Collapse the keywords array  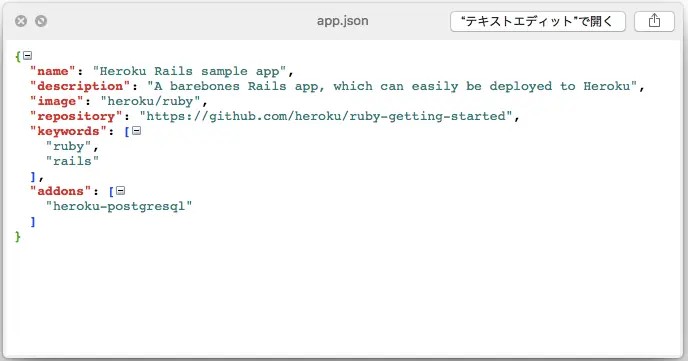[136, 131]
